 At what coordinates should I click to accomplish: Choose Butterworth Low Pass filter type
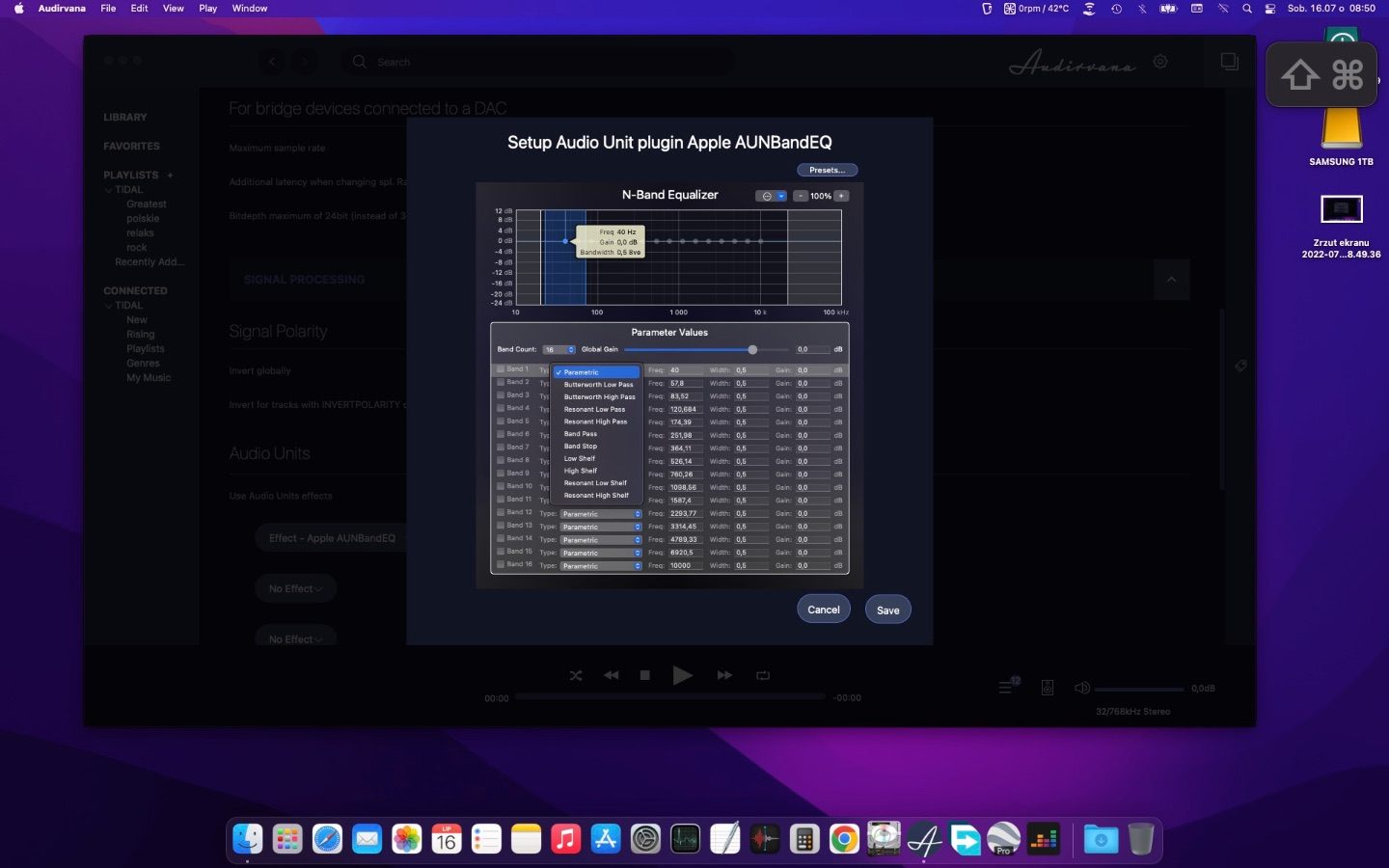(598, 385)
